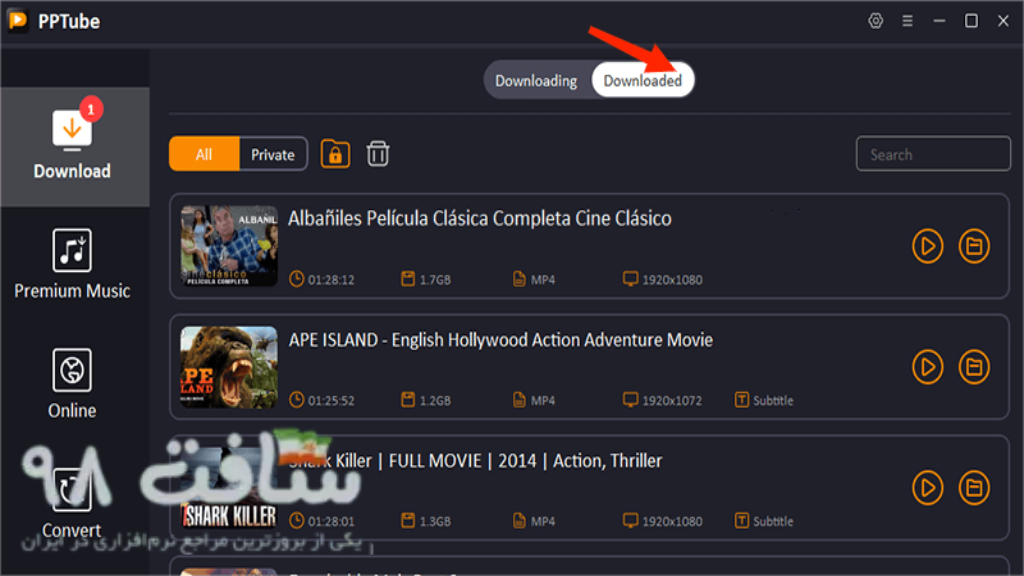Click title 'Albañiles Película Clásica Completa Cine Clásico'
Screen dimensions: 1024x576
click(480, 218)
